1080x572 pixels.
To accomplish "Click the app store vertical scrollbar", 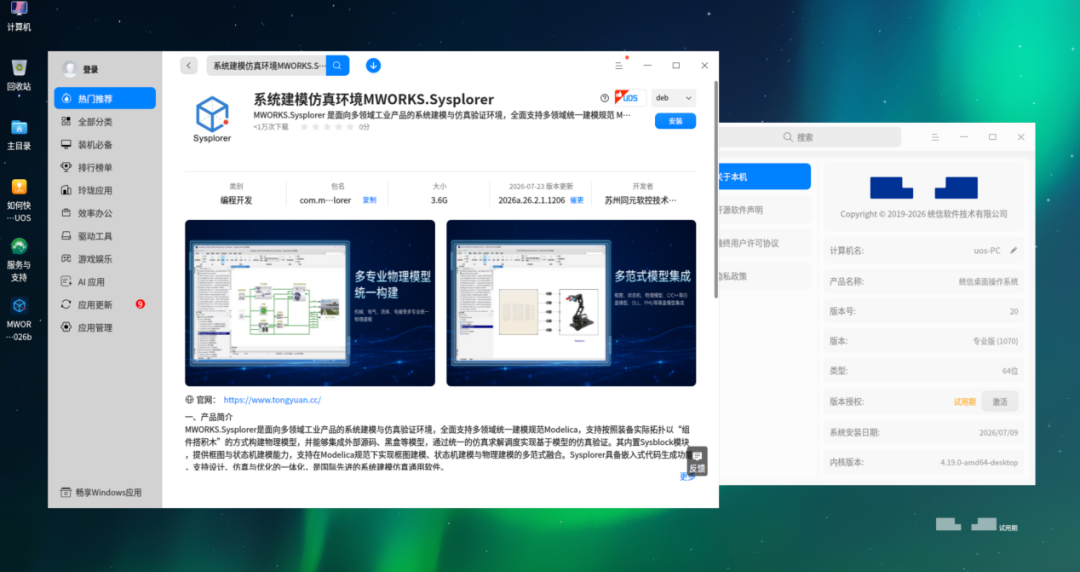I will coord(716,190).
